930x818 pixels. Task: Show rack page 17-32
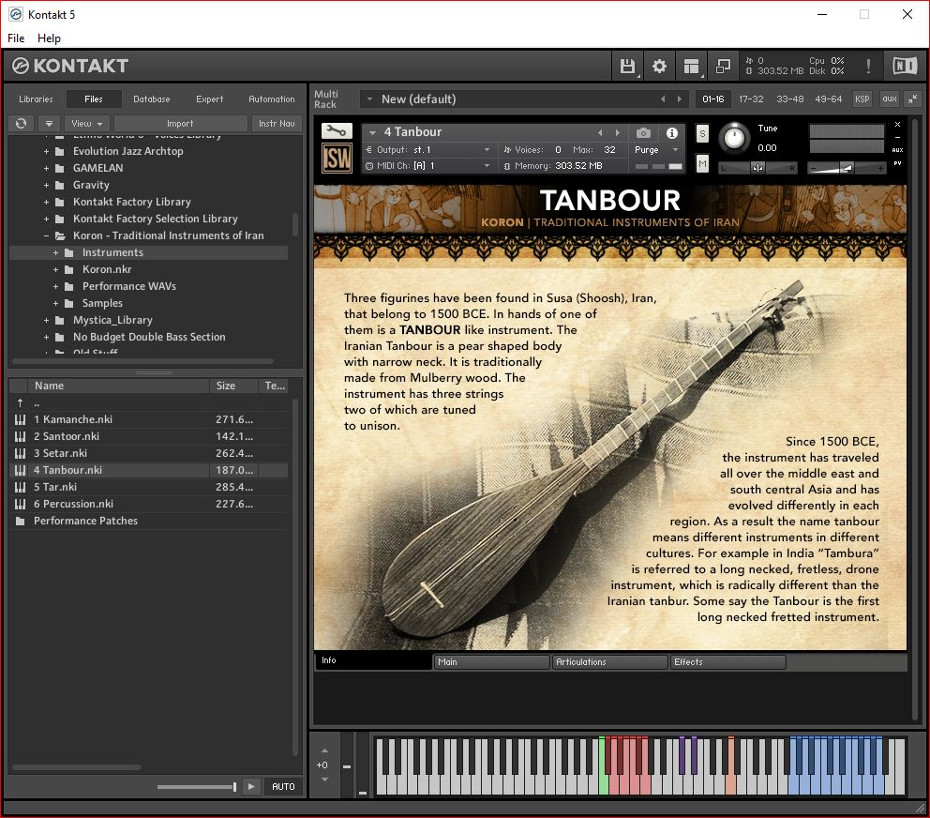(x=751, y=99)
